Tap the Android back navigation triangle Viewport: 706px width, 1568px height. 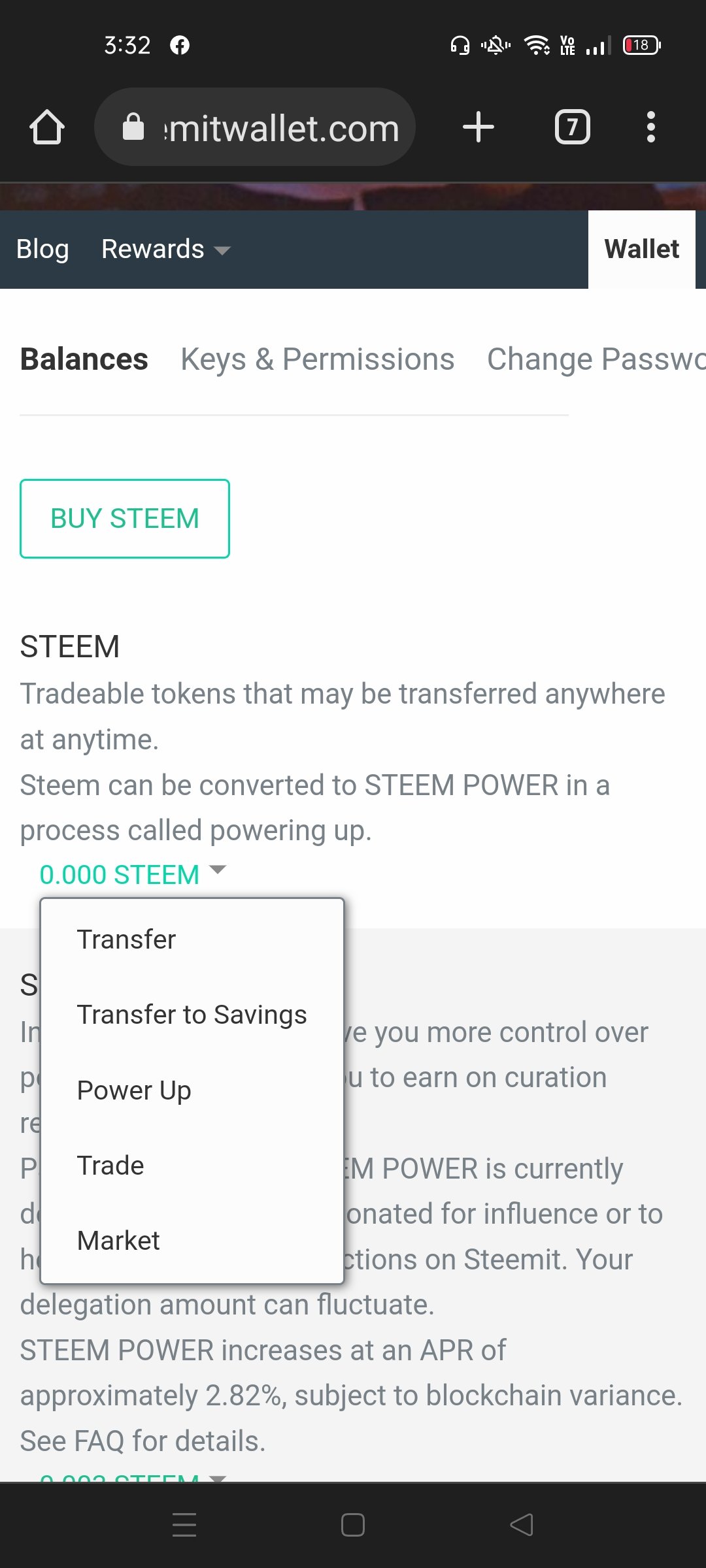click(x=522, y=1525)
